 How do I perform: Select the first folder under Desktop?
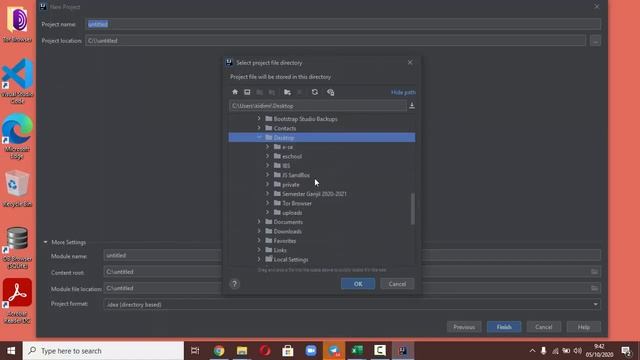[287, 147]
